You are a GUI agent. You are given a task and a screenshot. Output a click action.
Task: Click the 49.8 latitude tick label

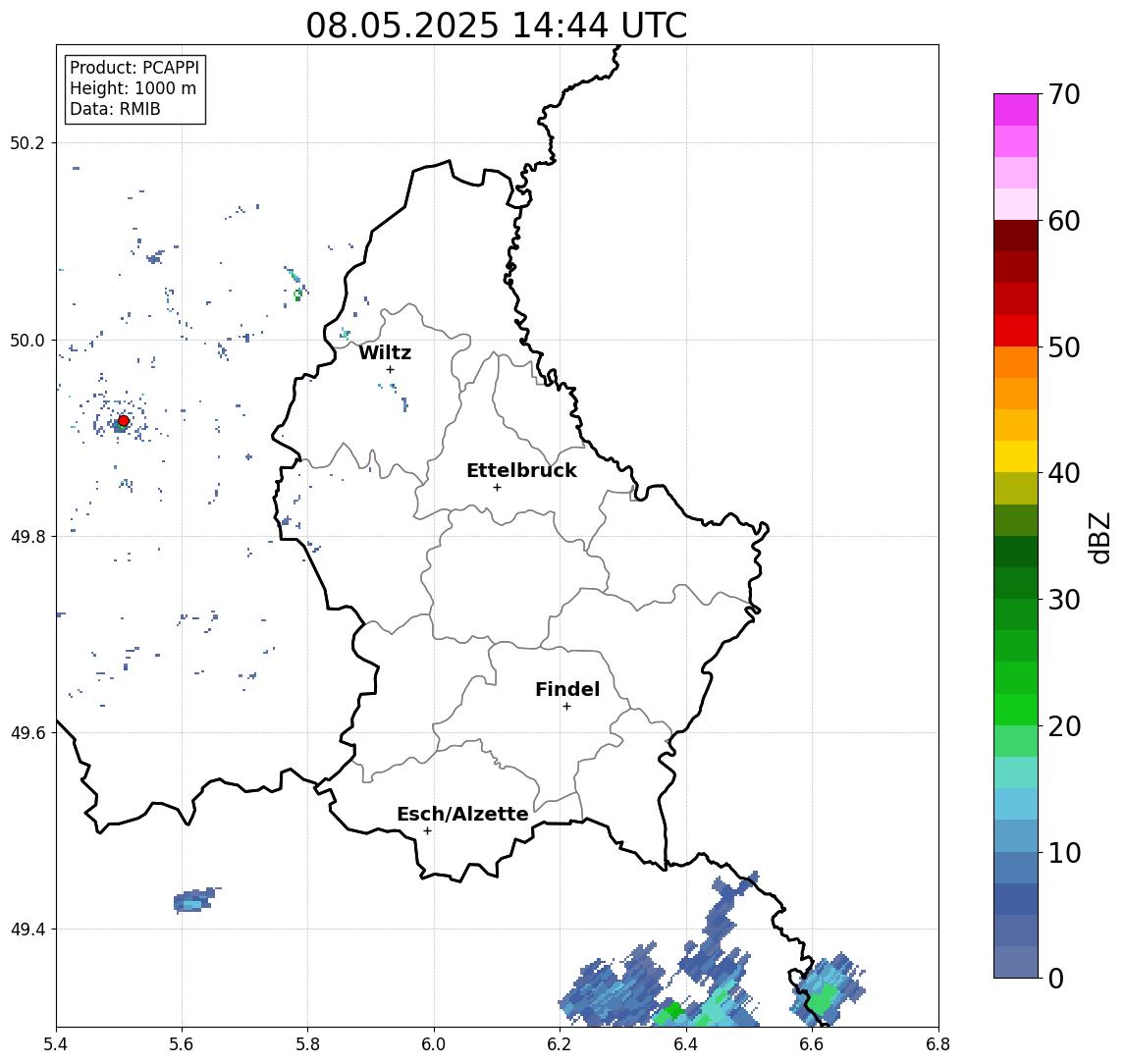pos(27,536)
